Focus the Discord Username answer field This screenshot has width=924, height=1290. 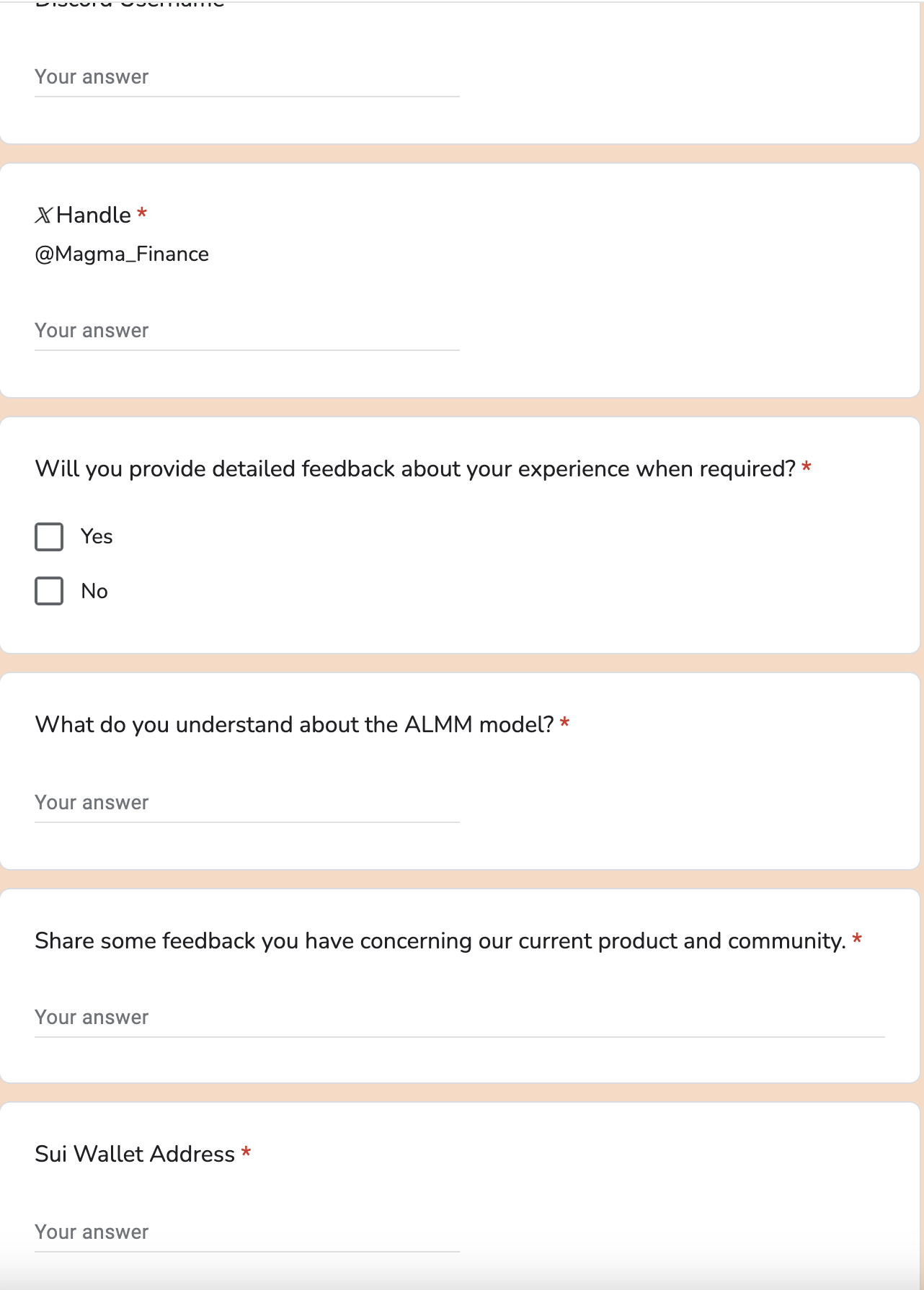[247, 77]
